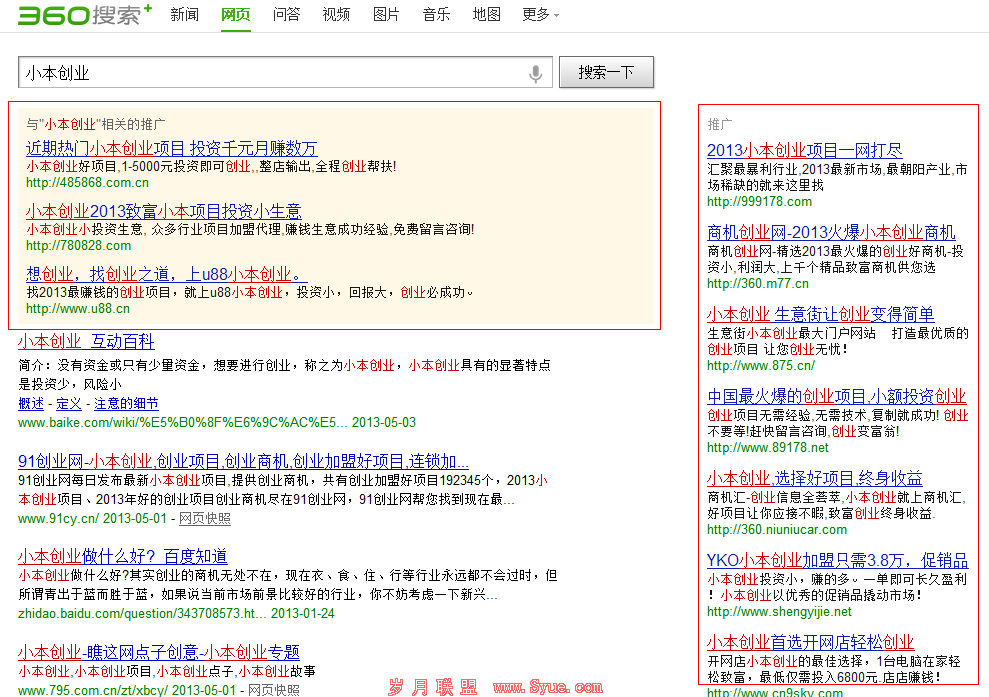
Task: Click the microphone voice search icon
Action: pos(536,73)
